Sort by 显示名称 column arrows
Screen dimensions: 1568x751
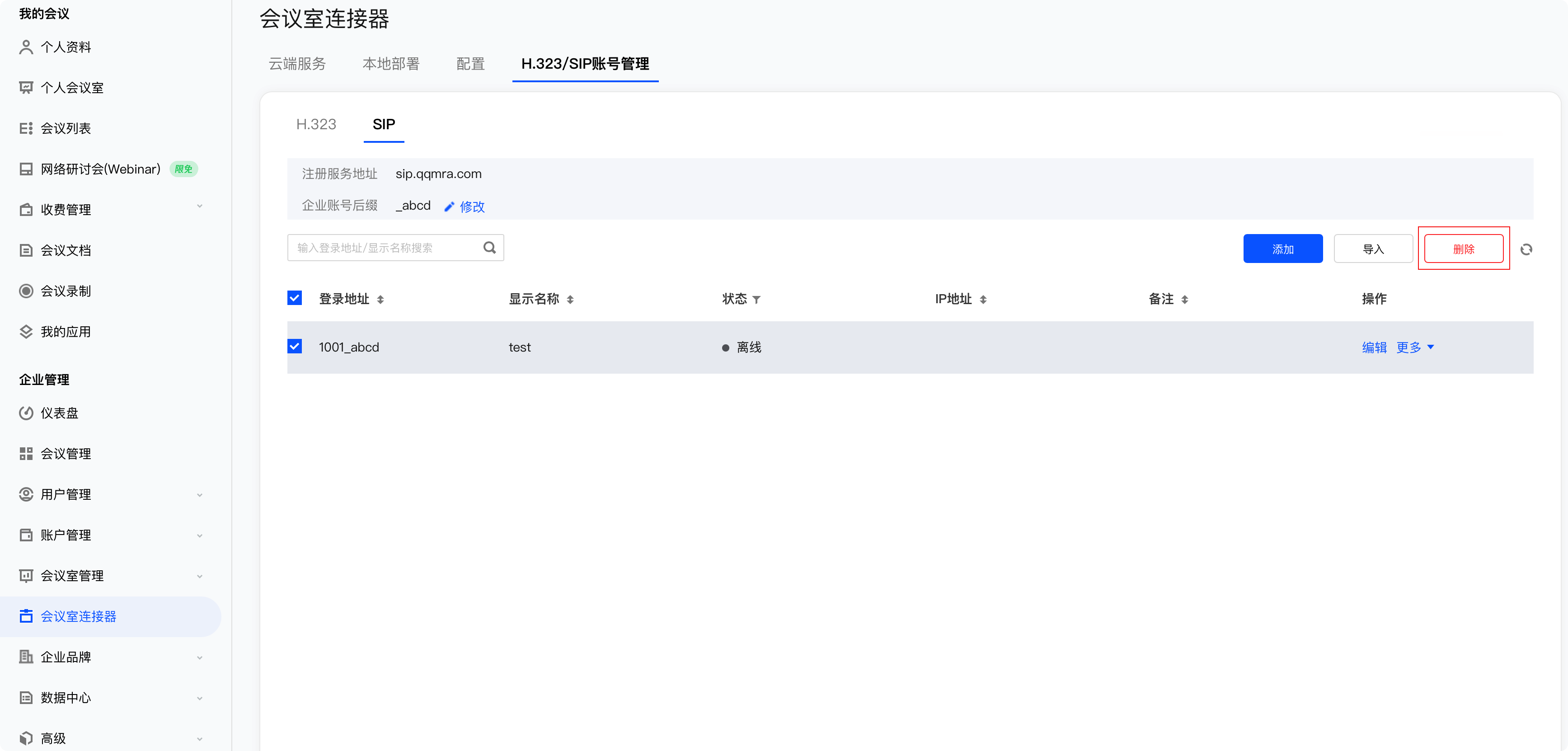click(570, 300)
